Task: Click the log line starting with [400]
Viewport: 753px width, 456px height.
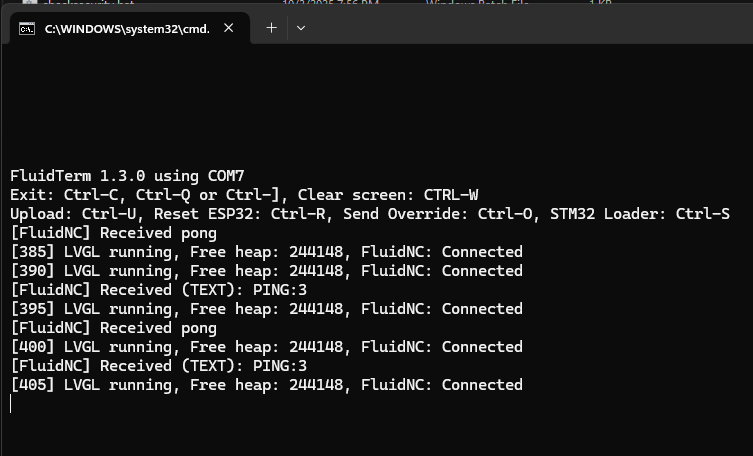Action: tap(266, 347)
